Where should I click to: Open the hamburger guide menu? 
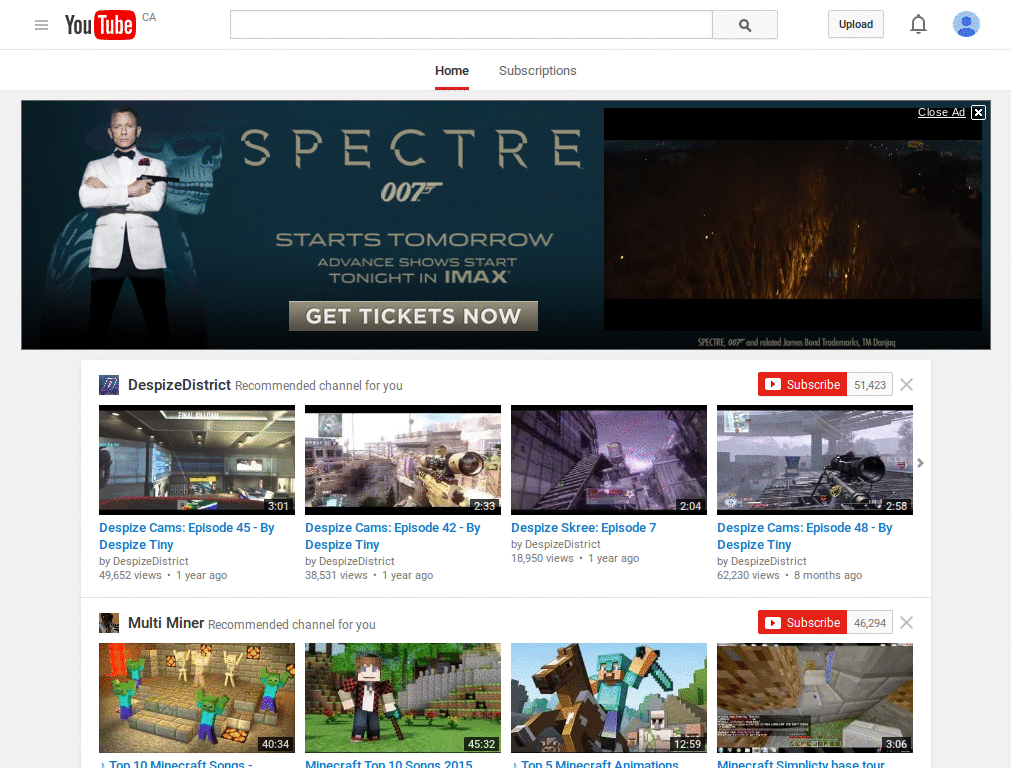(x=41, y=25)
